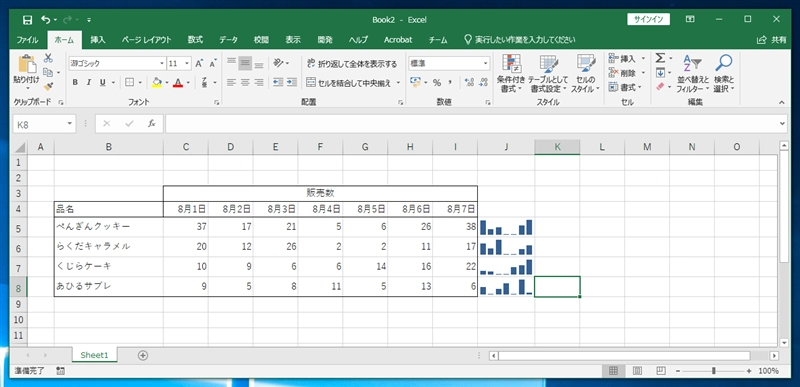The height and width of the screenshot is (387, 800).
Task: Click the Insert Function fx button
Action: click(x=152, y=123)
